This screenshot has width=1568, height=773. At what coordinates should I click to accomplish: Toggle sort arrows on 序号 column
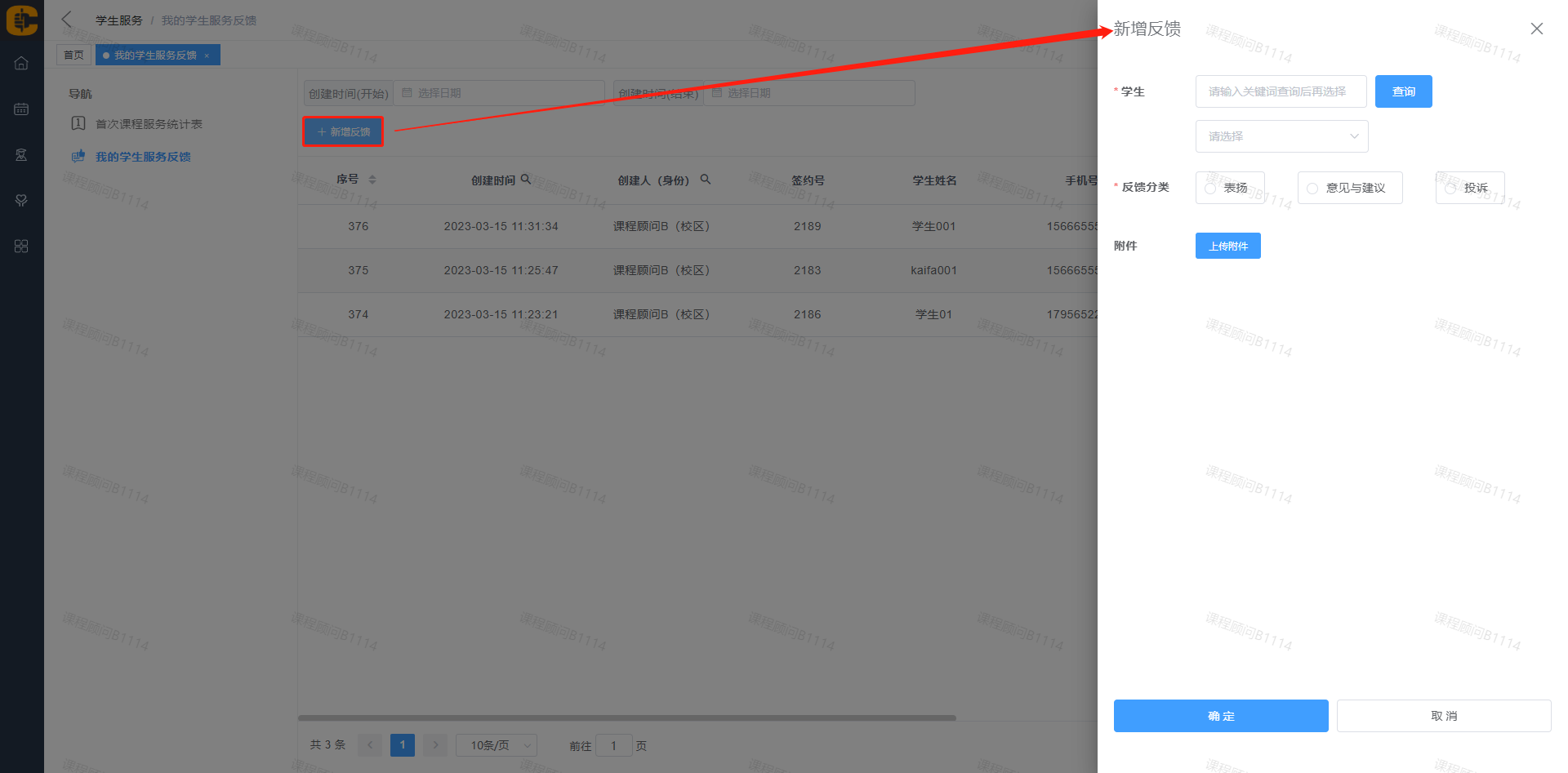[x=372, y=180]
